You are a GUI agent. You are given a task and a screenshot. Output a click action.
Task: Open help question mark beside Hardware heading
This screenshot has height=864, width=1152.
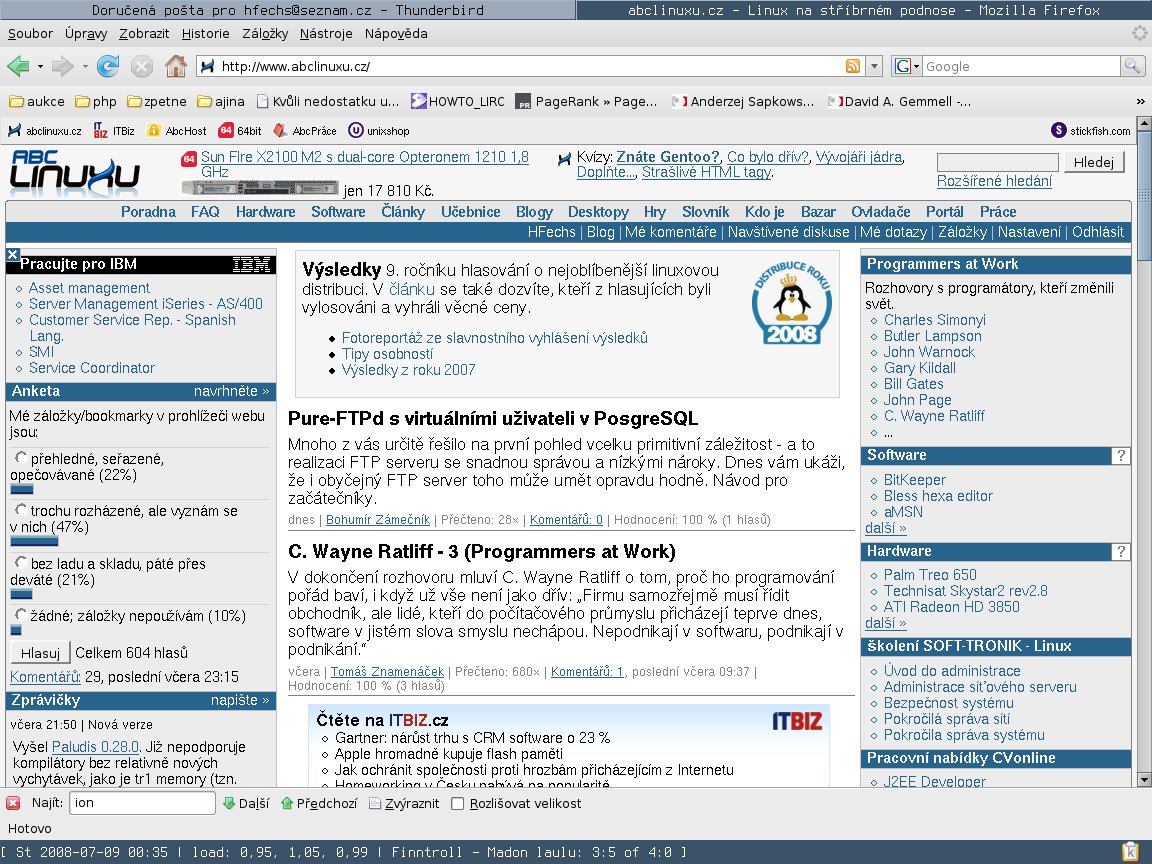(x=1120, y=552)
